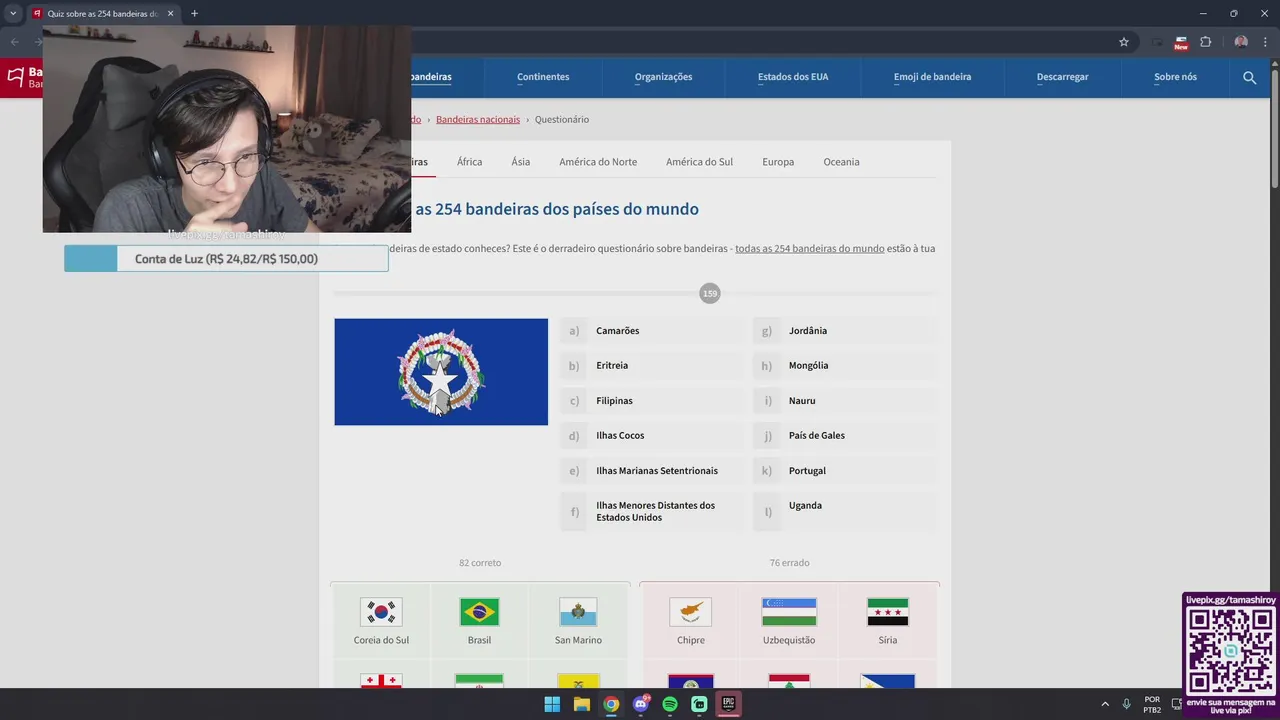
Task: Switch to the América do Norte tab
Action: point(598,162)
